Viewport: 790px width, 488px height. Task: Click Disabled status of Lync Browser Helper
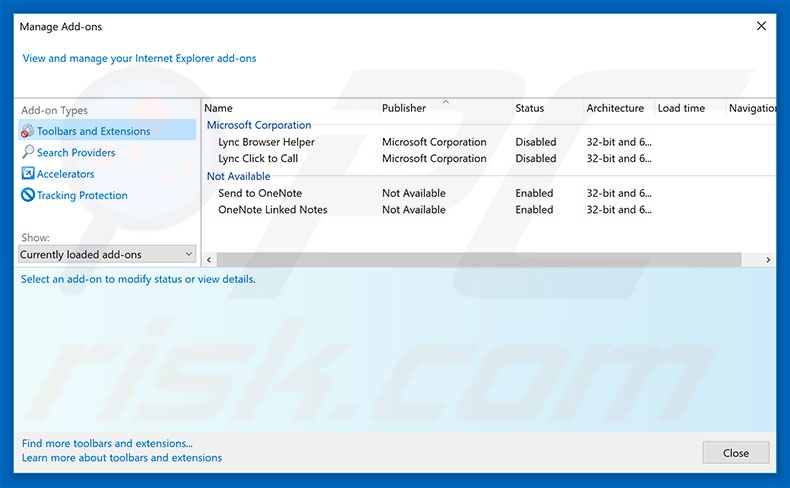point(536,142)
